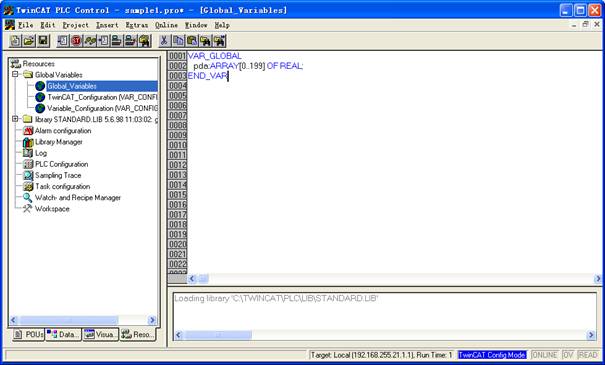The width and height of the screenshot is (605, 365).
Task: Open the PLC Configuration item
Action: click(61, 164)
